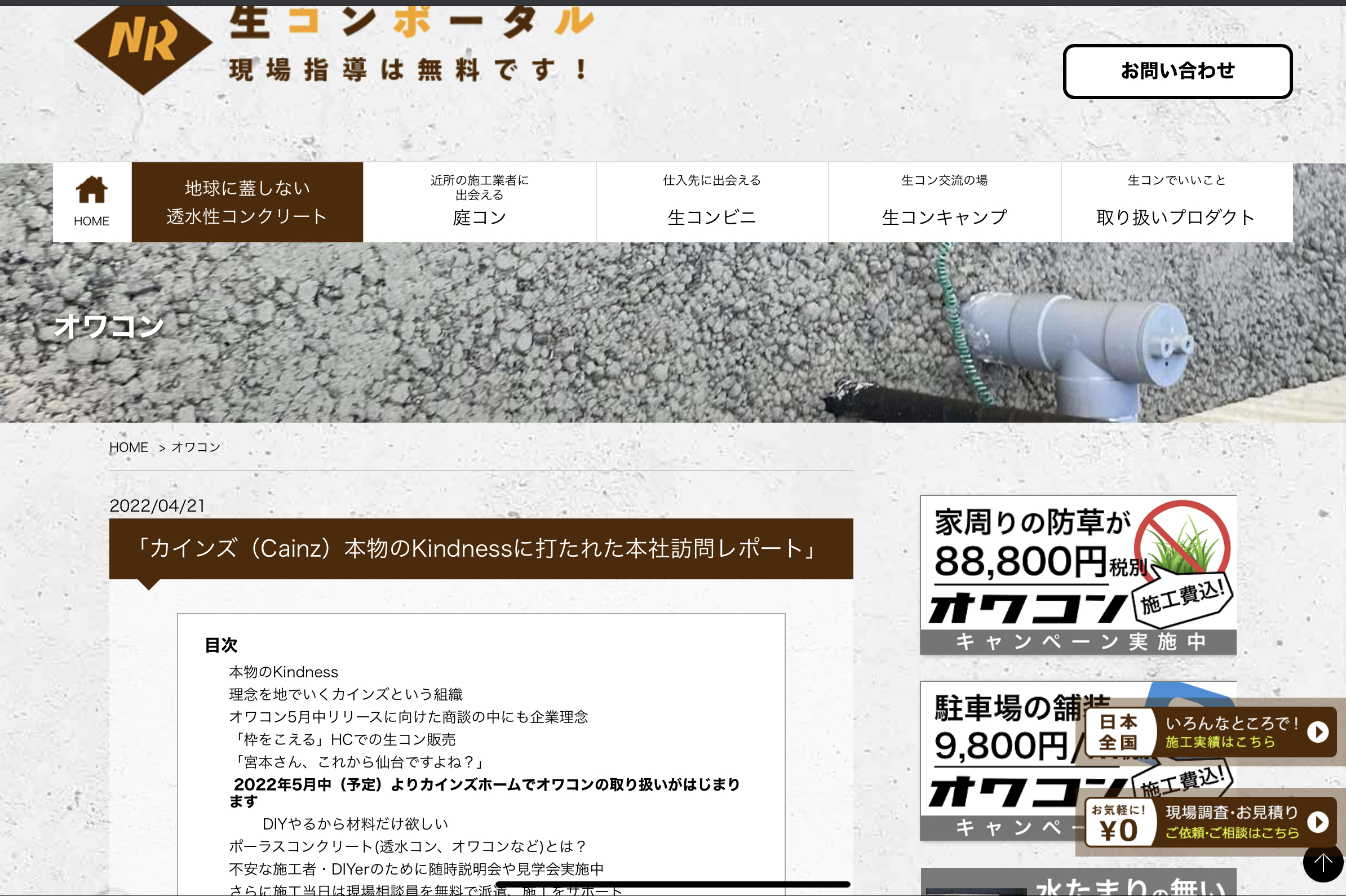The width and height of the screenshot is (1346, 896).
Task: Click the HOME breadcrumb link
Action: [129, 447]
